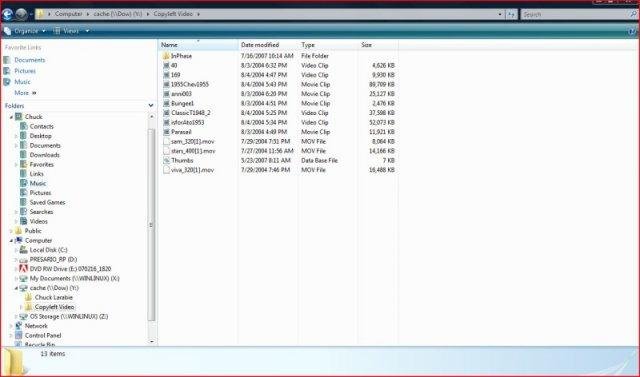The height and width of the screenshot is (377, 640).
Task: Click Copyleft Video in the address breadcrumb
Action: (x=173, y=14)
